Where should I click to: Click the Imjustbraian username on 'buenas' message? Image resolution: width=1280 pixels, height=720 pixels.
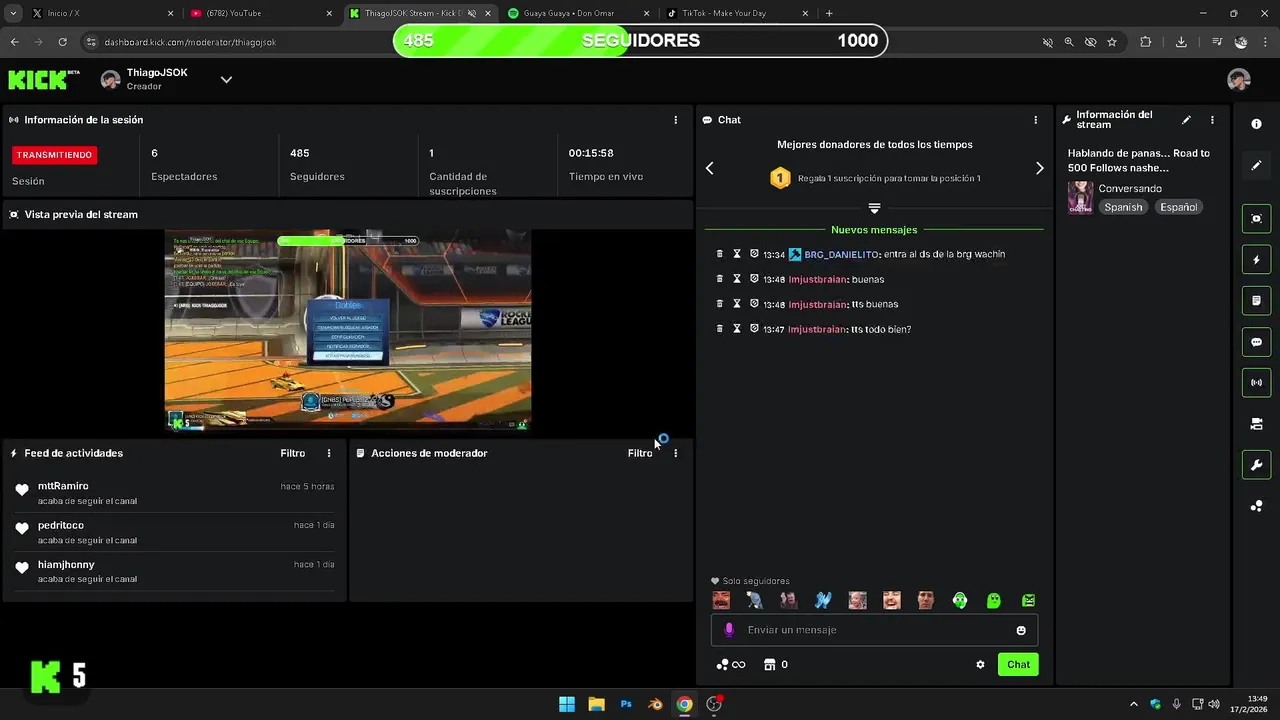click(x=817, y=279)
